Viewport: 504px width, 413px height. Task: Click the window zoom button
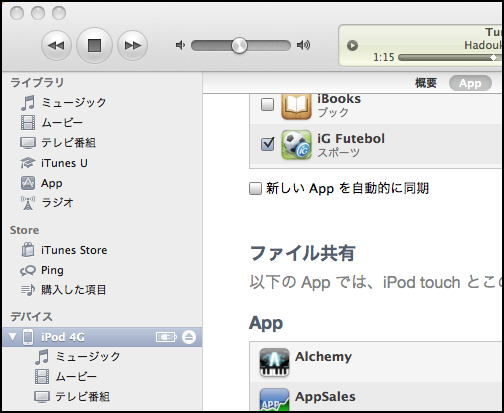[59, 13]
